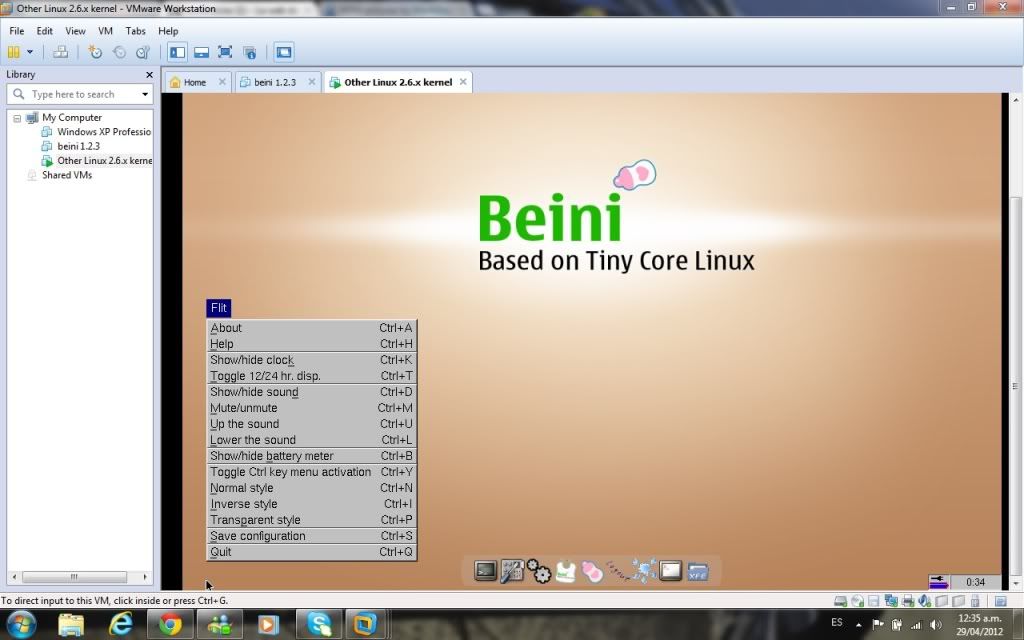Toggle the library sidebar view button
The width and height of the screenshot is (1024, 640).
(x=177, y=52)
